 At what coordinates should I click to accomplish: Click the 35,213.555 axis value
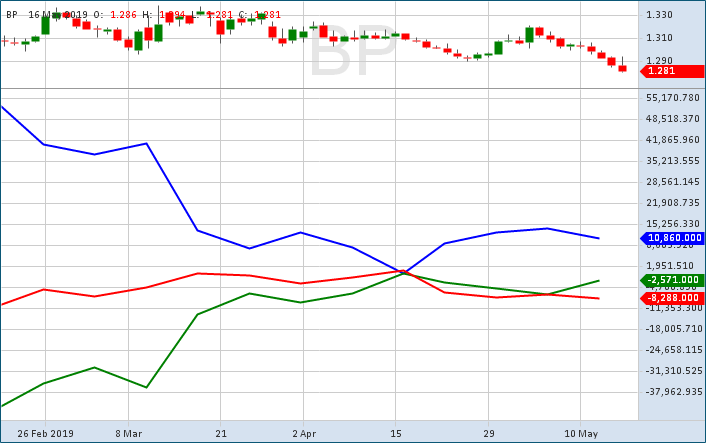[x=673, y=161]
